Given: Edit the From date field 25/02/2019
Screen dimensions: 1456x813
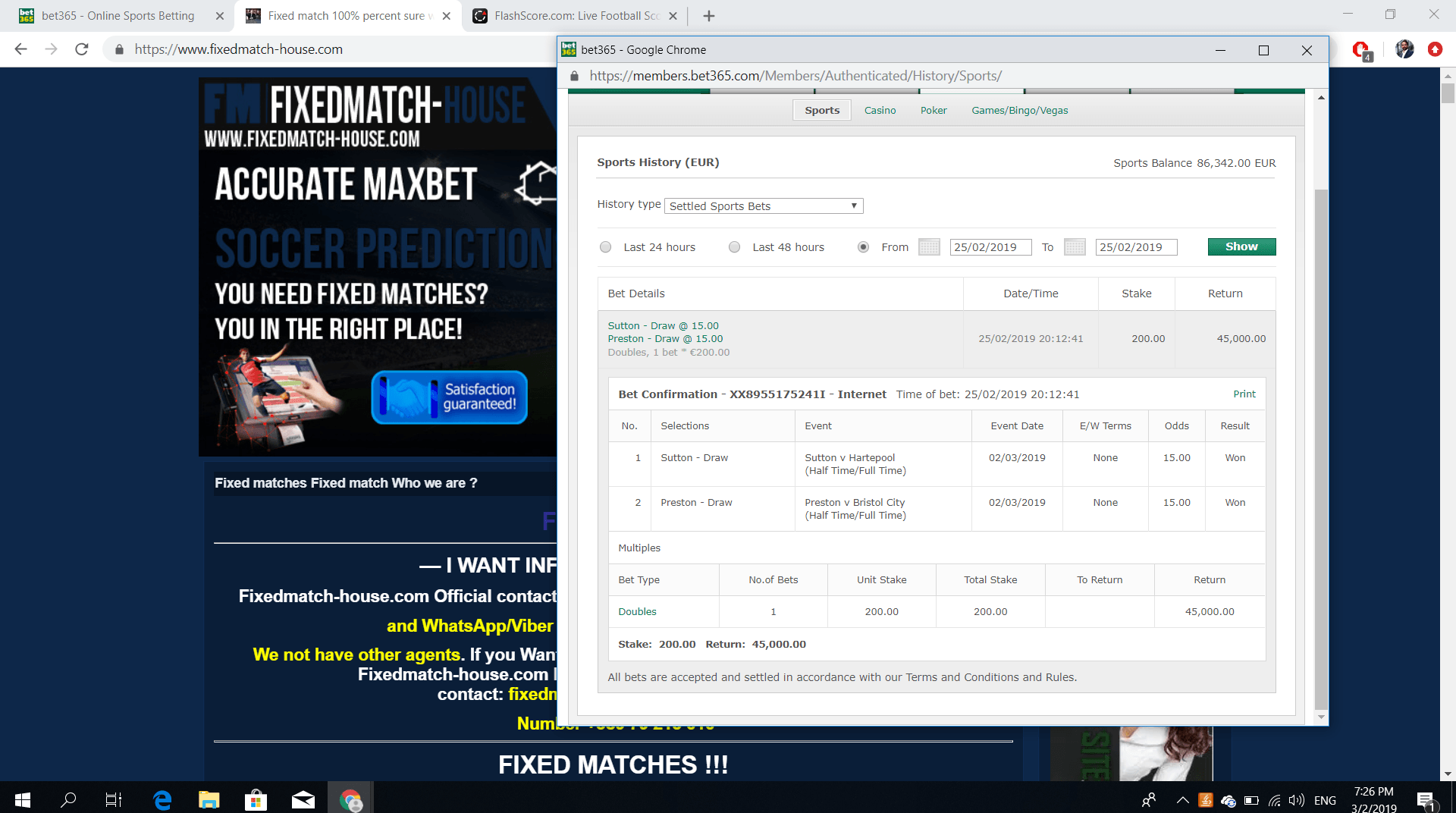Looking at the screenshot, I should [990, 247].
